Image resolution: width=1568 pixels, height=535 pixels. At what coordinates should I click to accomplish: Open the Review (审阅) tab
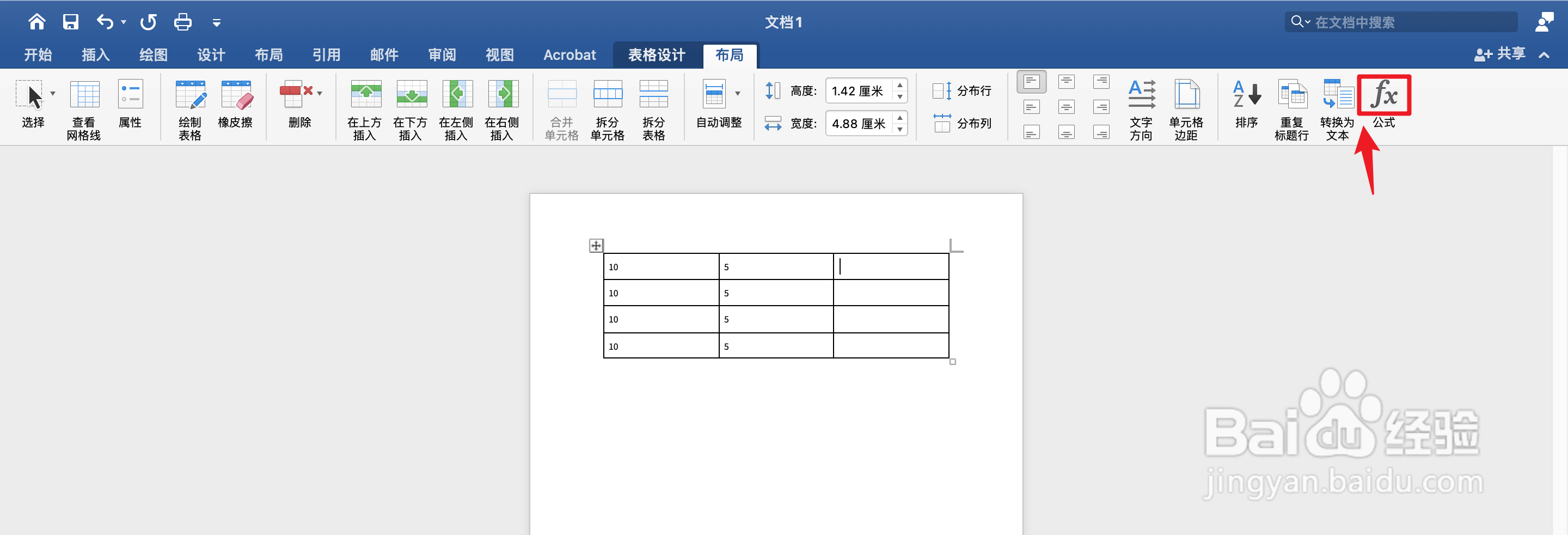[x=442, y=55]
